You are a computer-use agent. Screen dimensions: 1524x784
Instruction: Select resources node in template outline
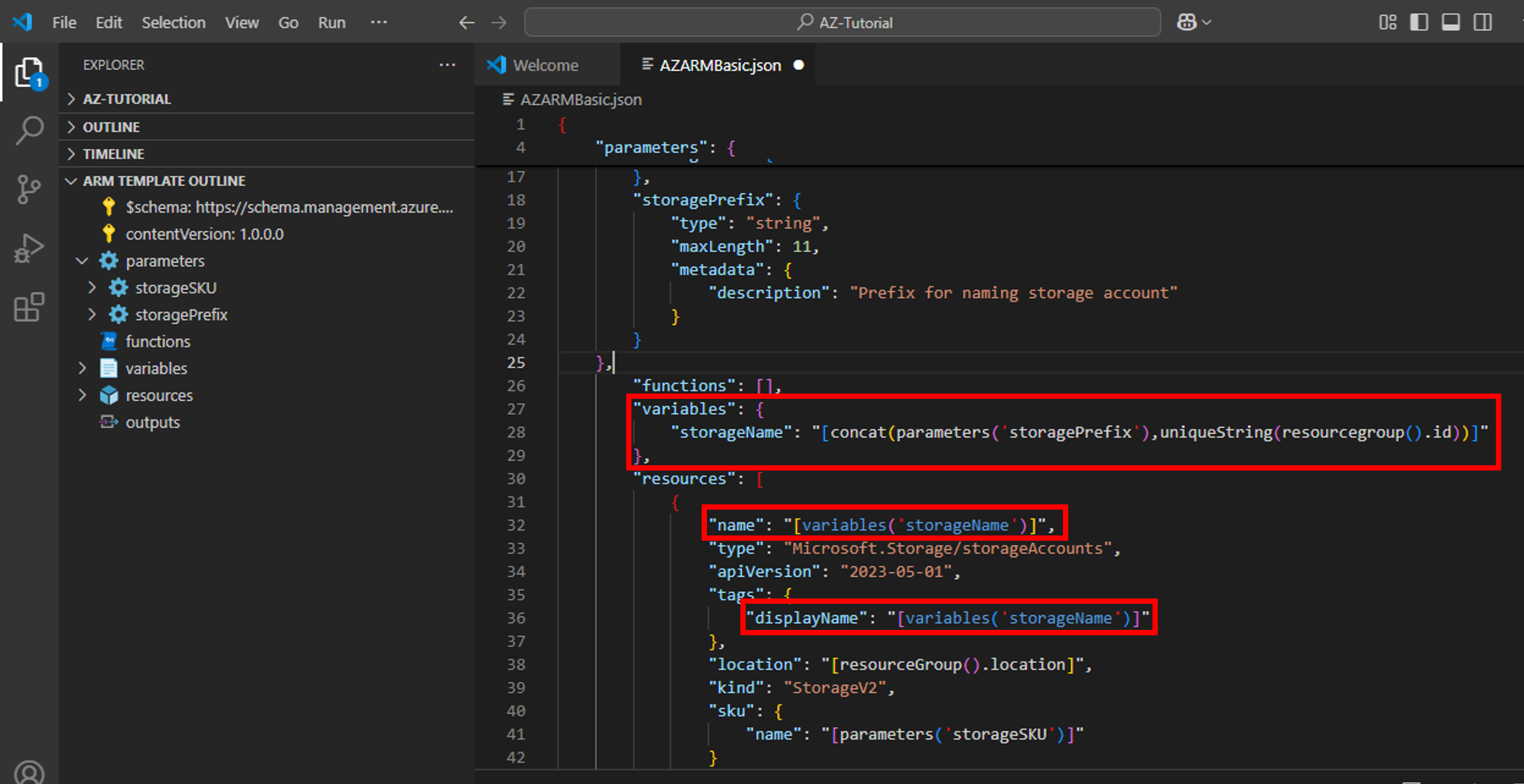click(159, 395)
